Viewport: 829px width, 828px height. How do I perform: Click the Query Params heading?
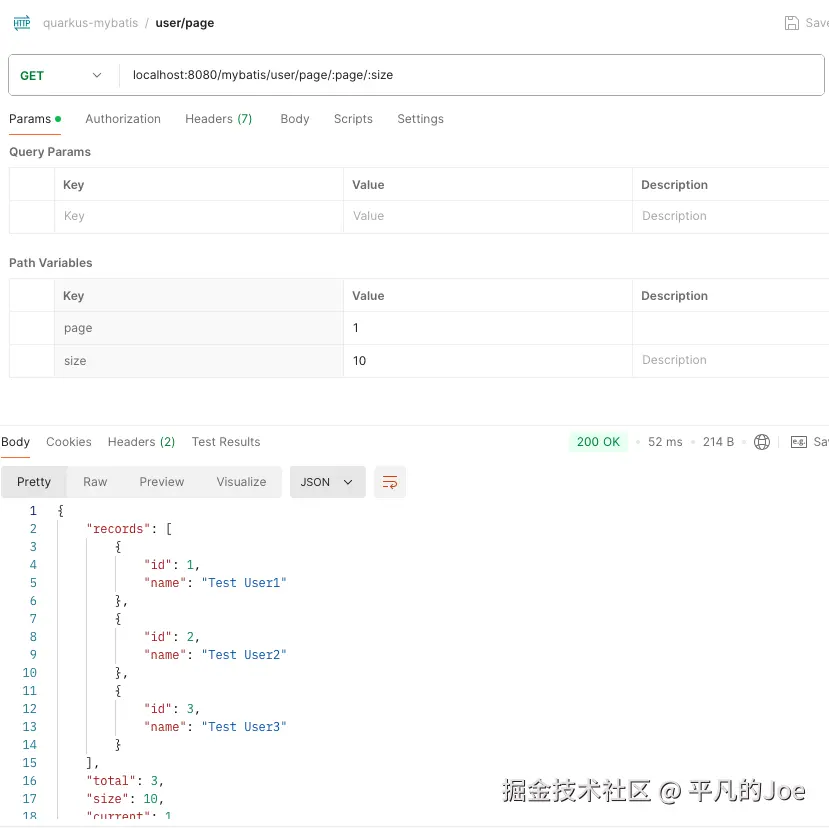(x=50, y=152)
